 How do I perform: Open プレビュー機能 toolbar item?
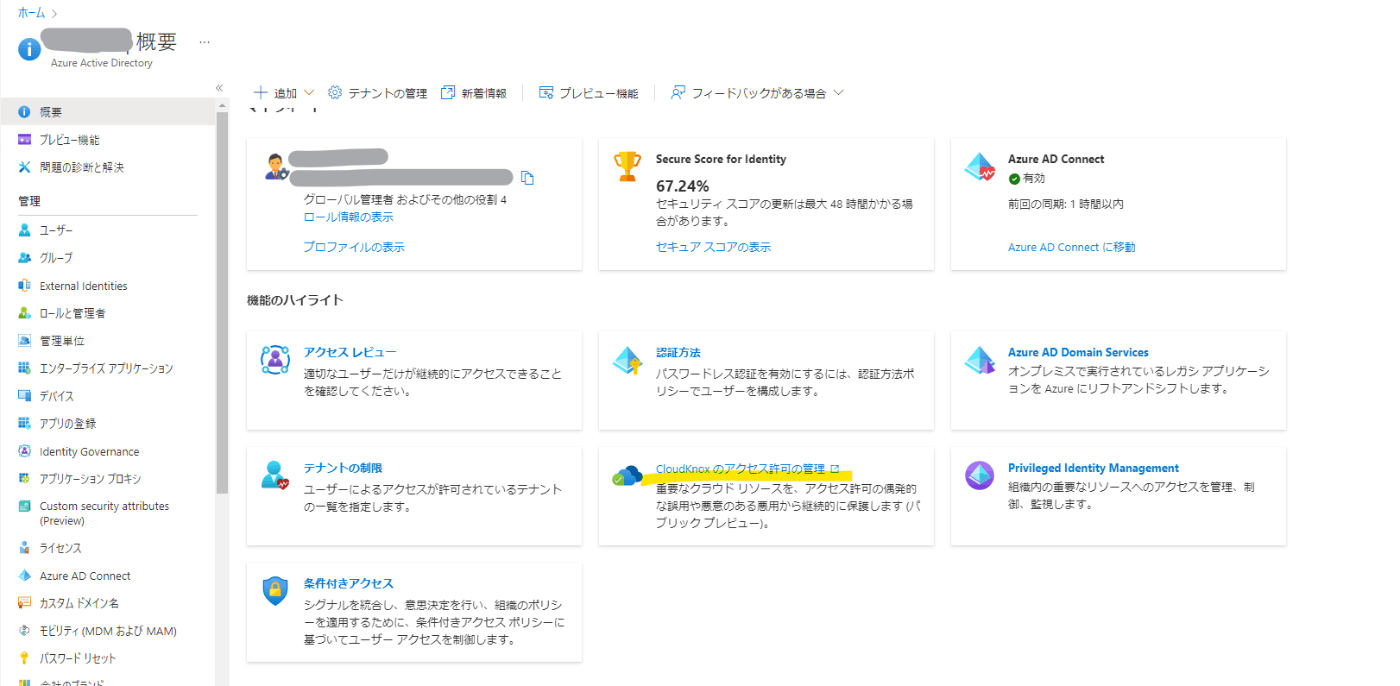point(588,93)
